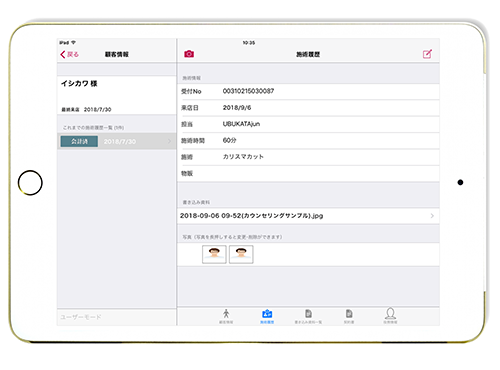Tap the treatment time 60分
This screenshot has height=370, width=500.
tap(229, 140)
